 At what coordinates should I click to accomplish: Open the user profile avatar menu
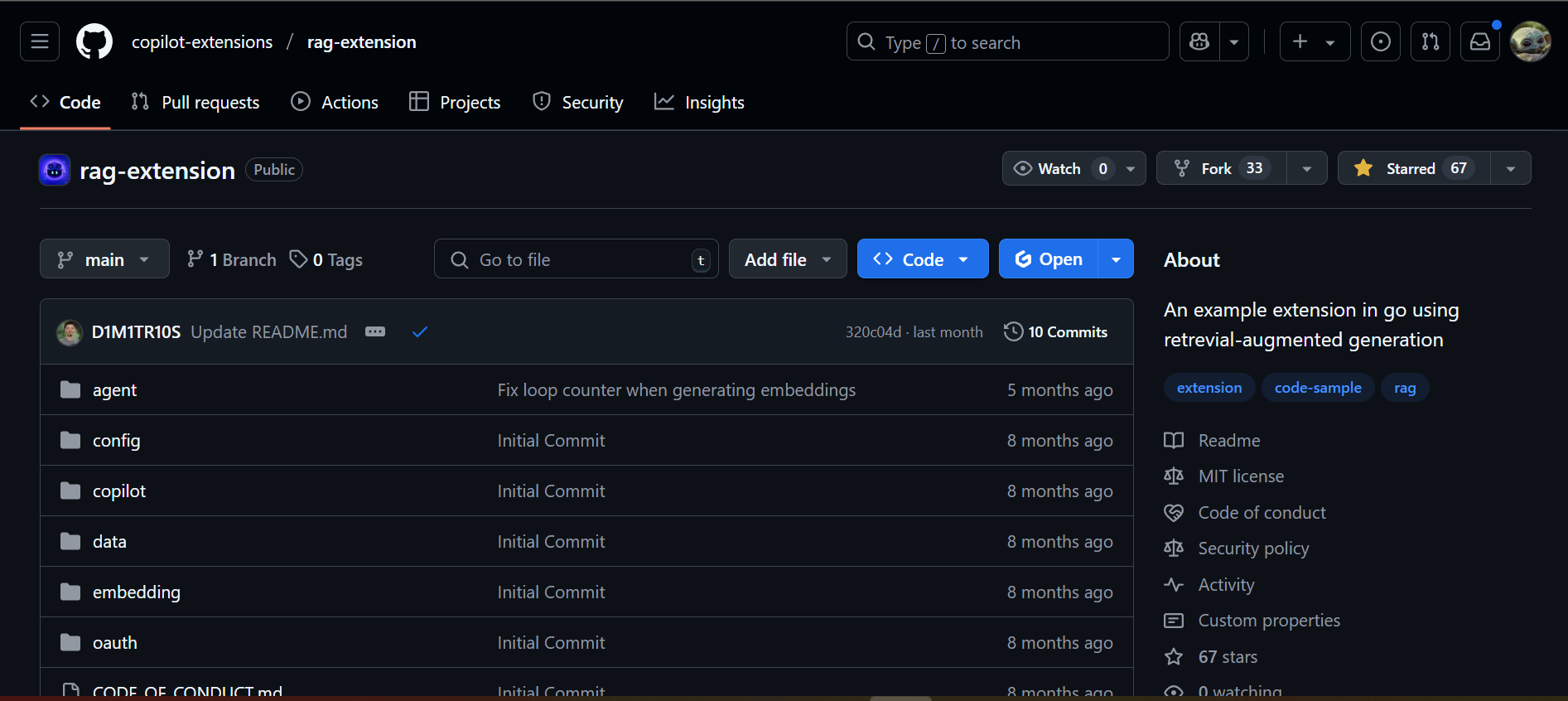(1530, 41)
